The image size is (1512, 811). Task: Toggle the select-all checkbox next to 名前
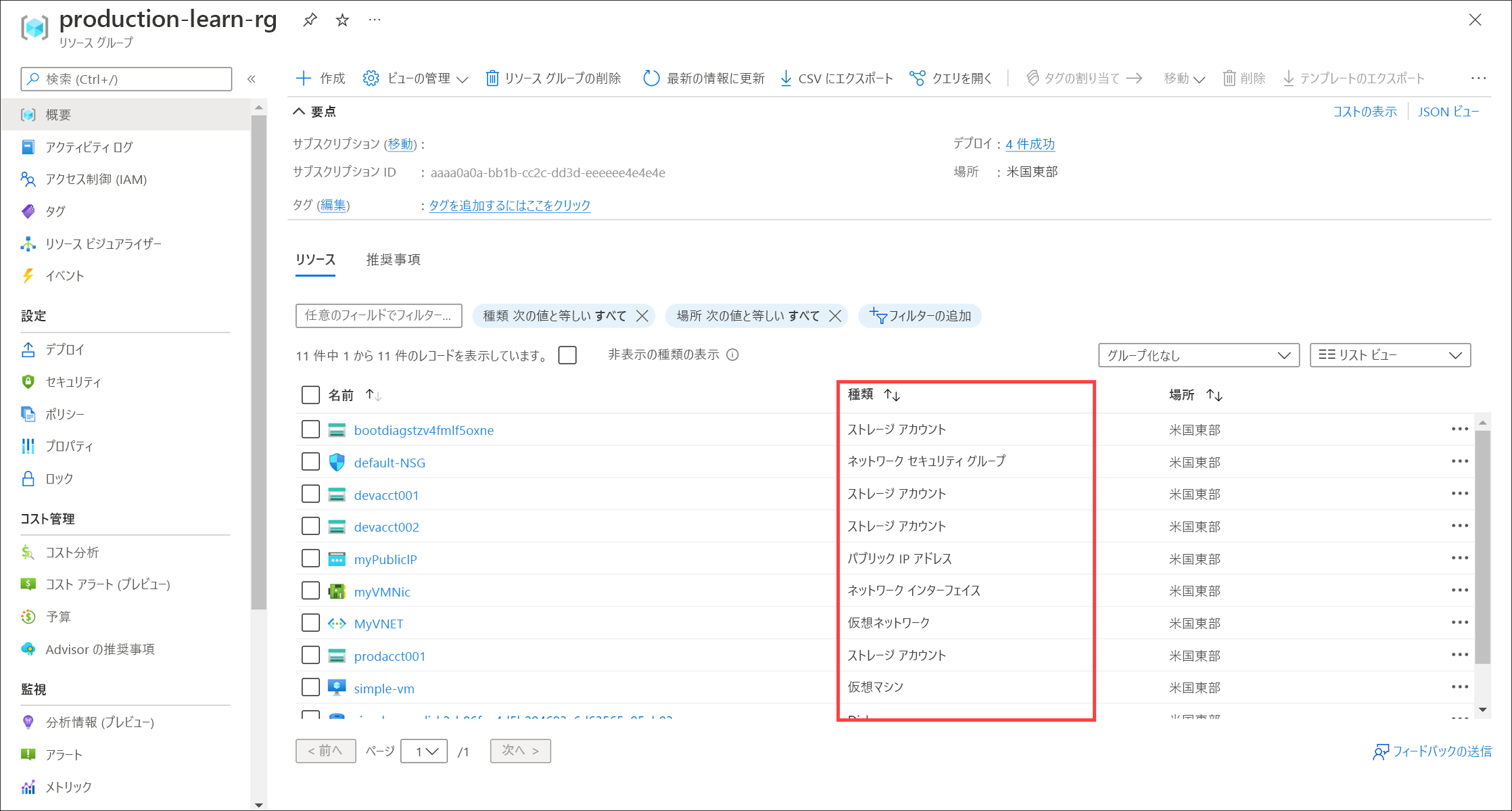tap(310, 395)
